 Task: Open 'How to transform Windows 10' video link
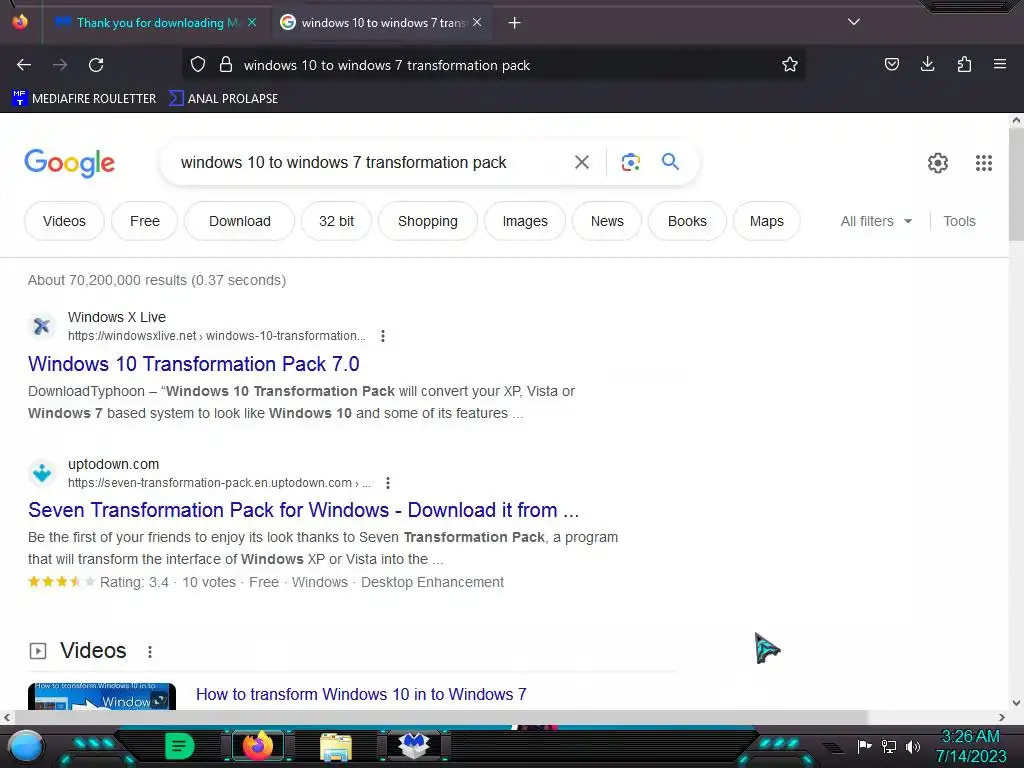[361, 694]
